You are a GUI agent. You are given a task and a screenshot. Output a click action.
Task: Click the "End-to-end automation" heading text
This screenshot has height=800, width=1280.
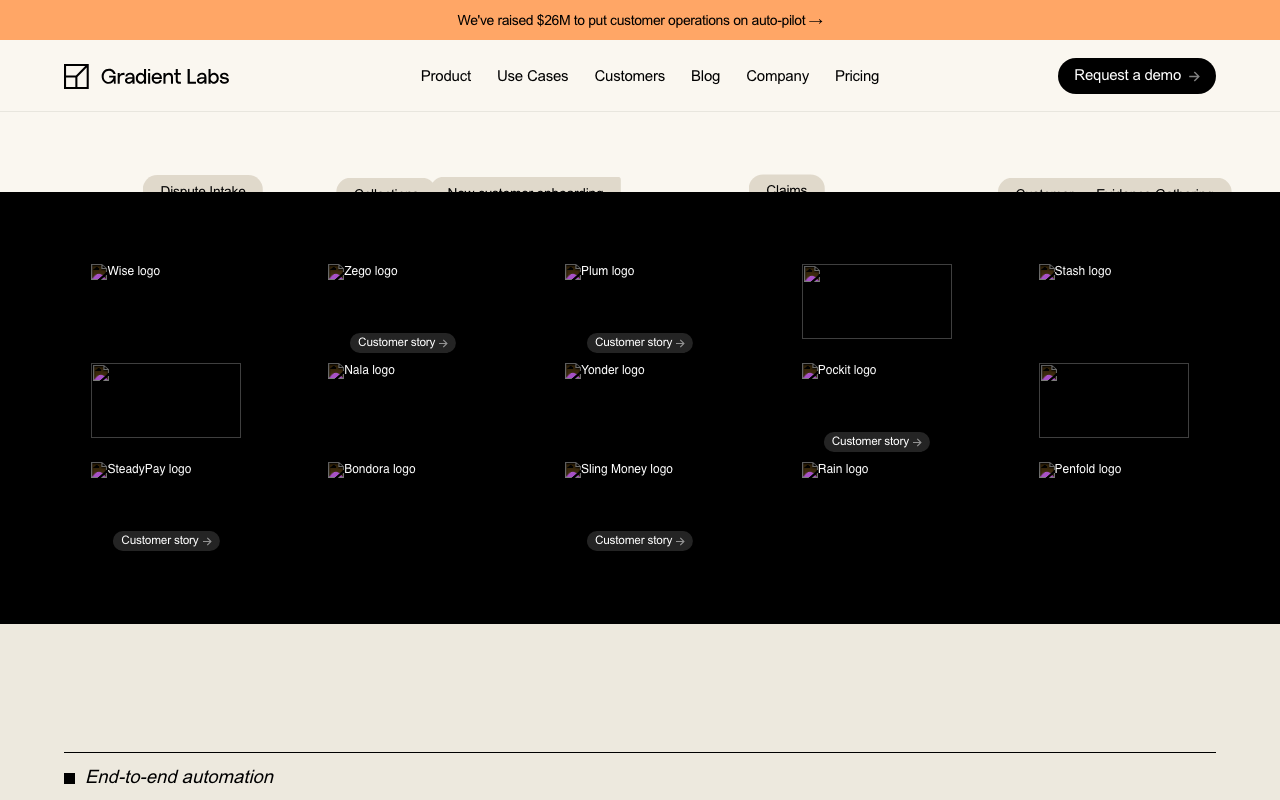180,777
